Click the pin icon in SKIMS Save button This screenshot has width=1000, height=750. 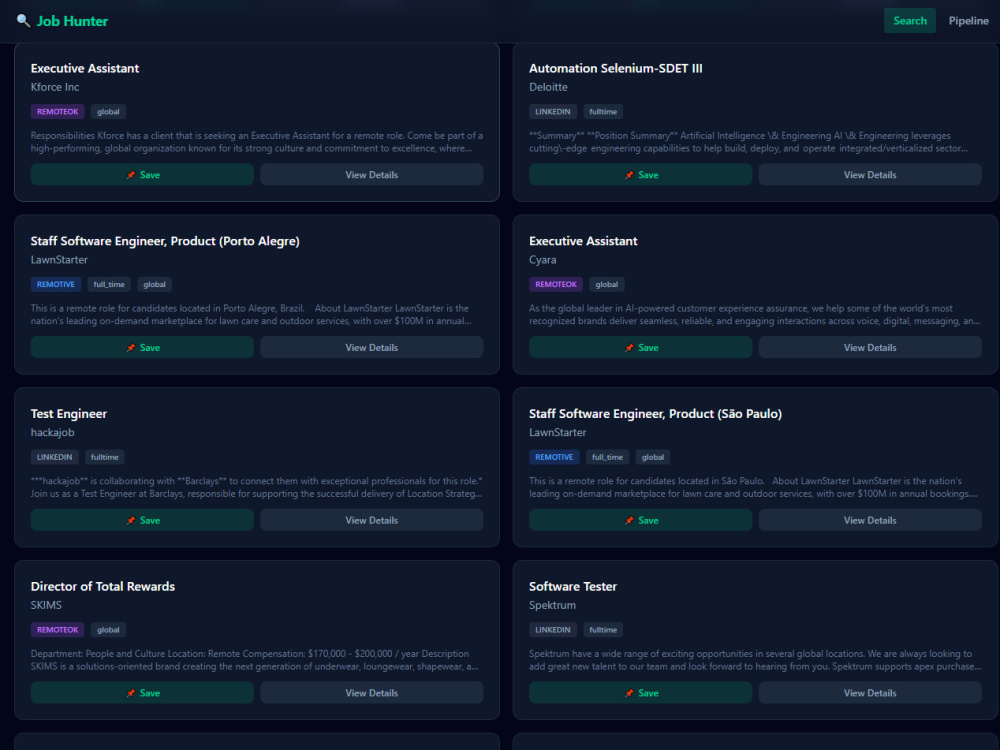[131, 693]
